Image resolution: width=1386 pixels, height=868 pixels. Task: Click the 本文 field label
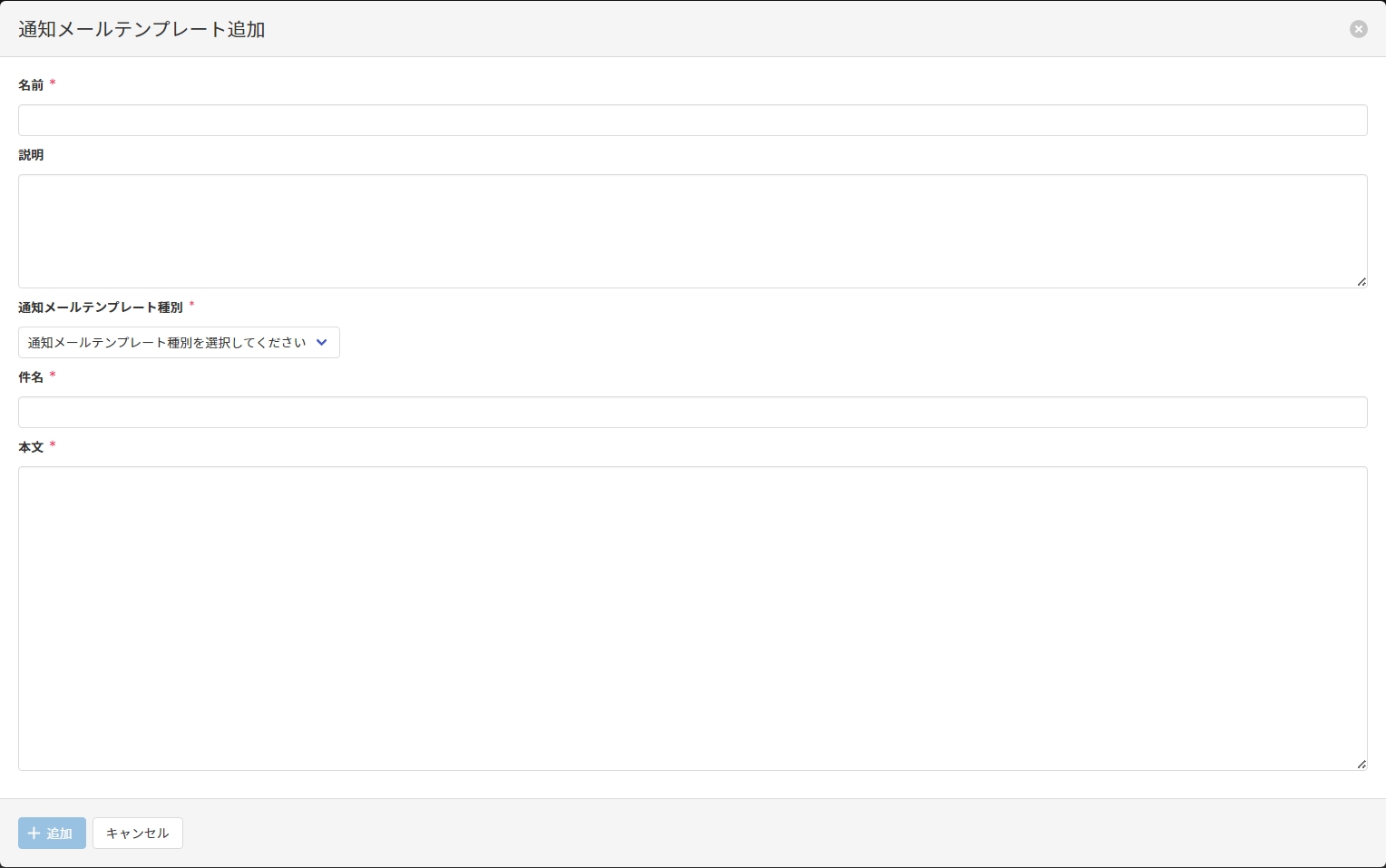(x=31, y=447)
